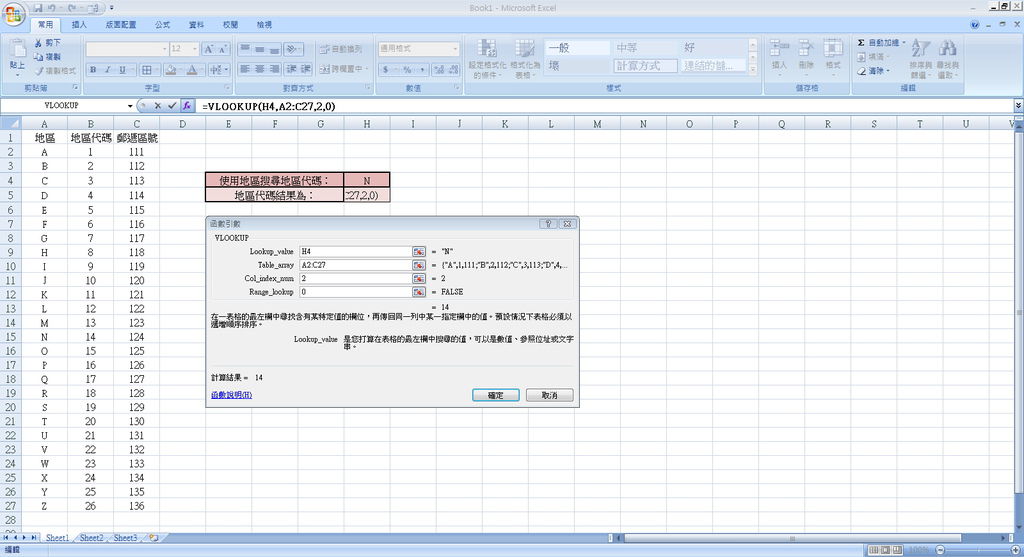Select the 好 (Good) cell style
The width and height of the screenshot is (1024, 557).
(x=712, y=48)
